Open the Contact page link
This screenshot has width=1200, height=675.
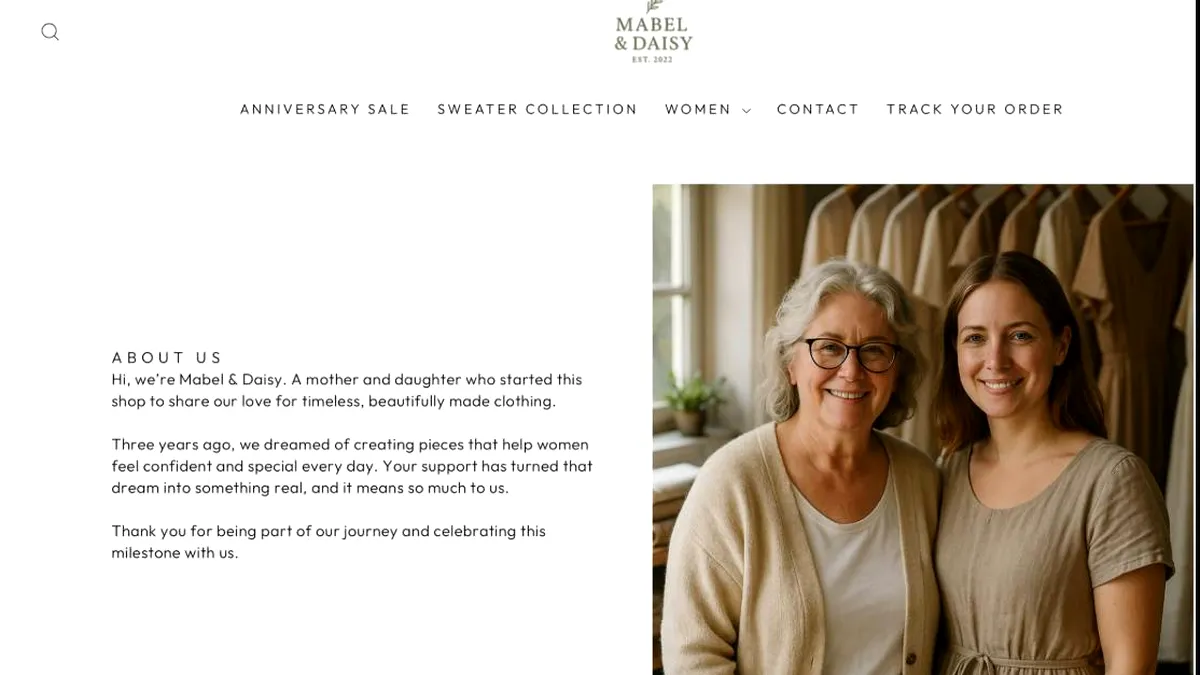(818, 110)
